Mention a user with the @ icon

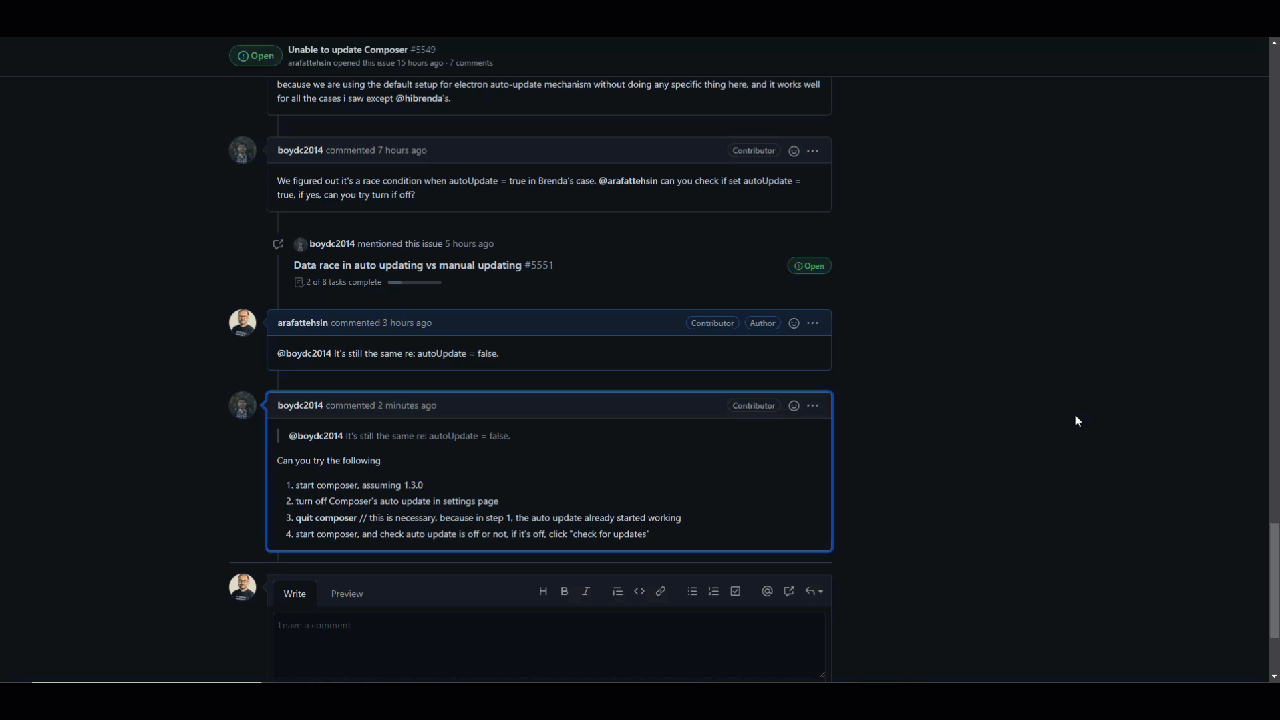(767, 592)
